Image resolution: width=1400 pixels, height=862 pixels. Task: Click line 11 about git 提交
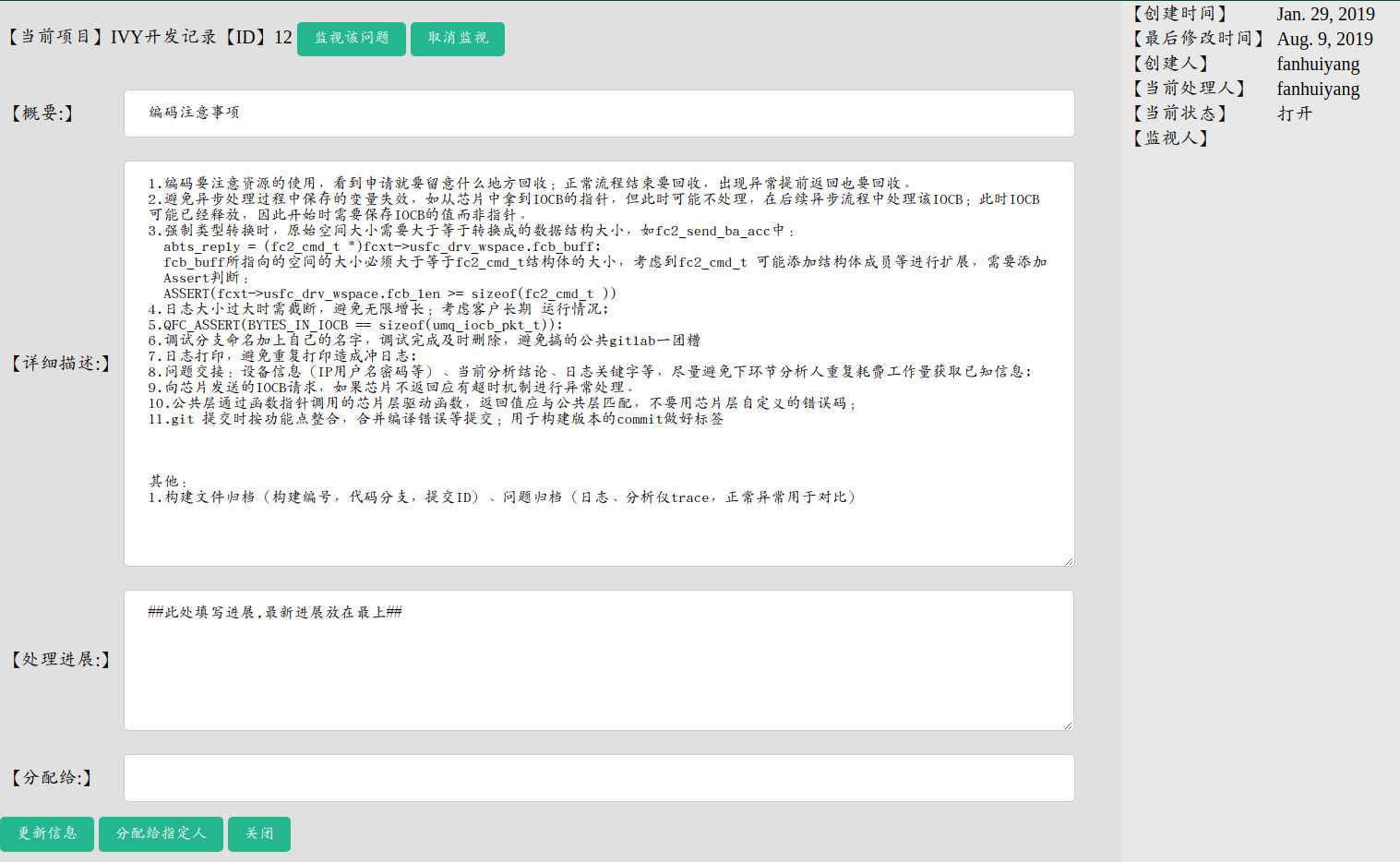436,419
